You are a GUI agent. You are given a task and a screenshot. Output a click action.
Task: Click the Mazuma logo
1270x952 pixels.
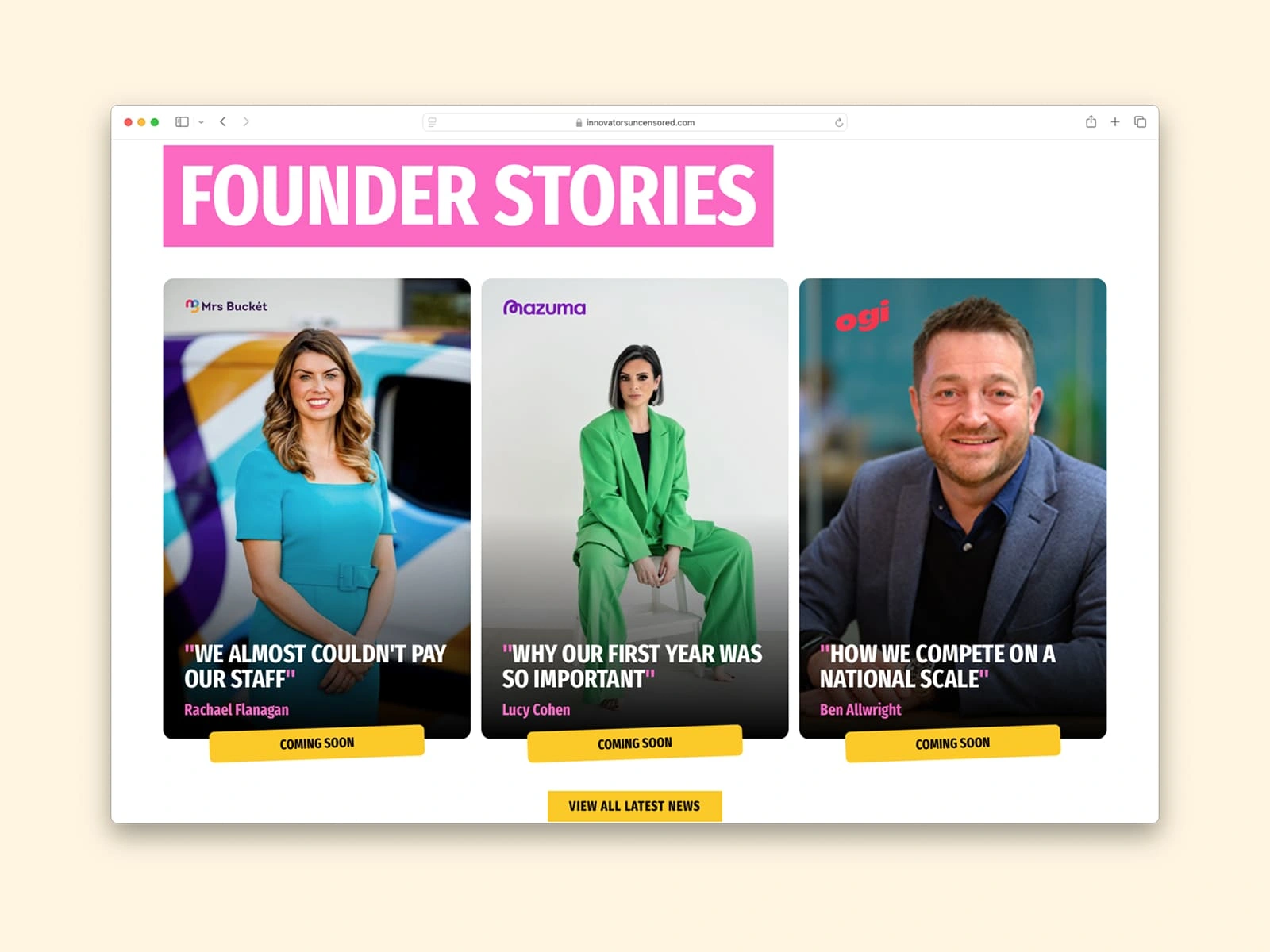(545, 308)
